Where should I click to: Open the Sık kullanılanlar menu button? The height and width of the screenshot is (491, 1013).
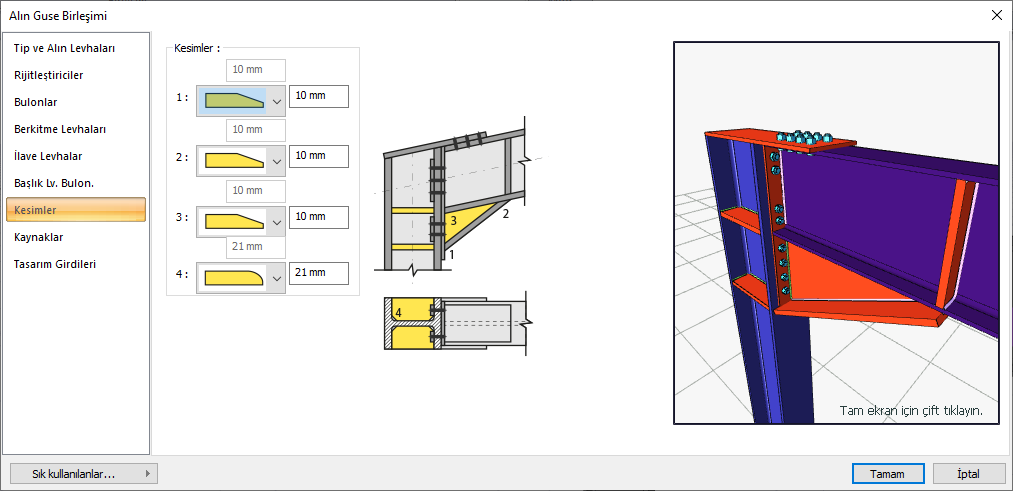(84, 474)
